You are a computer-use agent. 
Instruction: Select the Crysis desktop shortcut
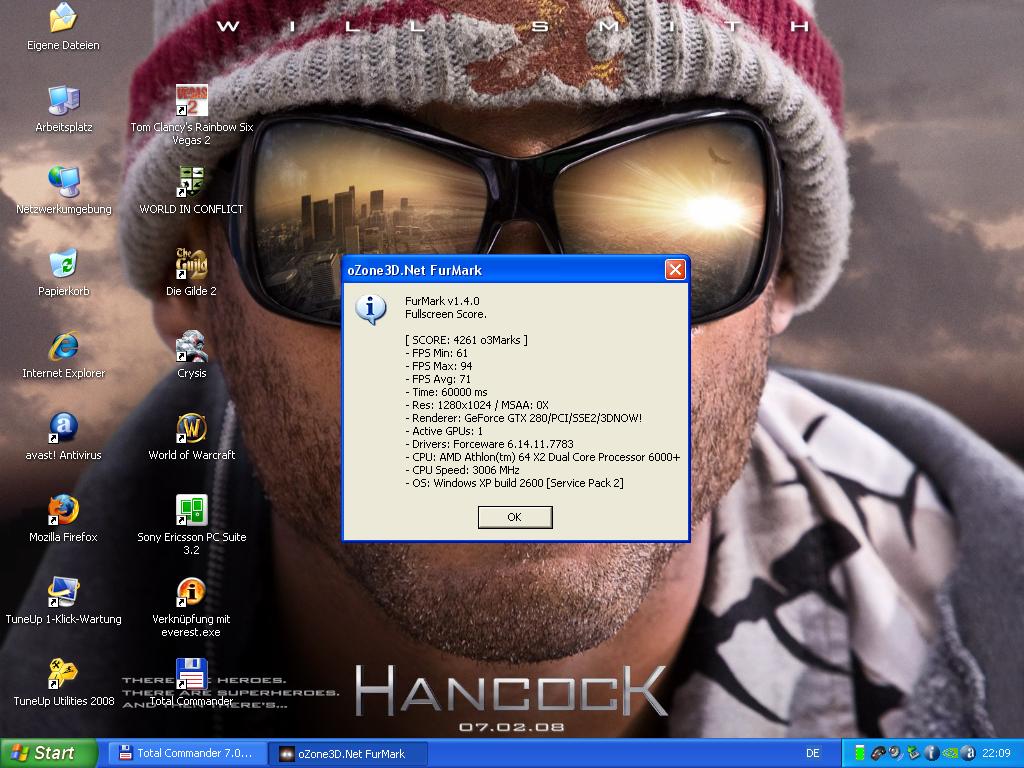tap(191, 355)
